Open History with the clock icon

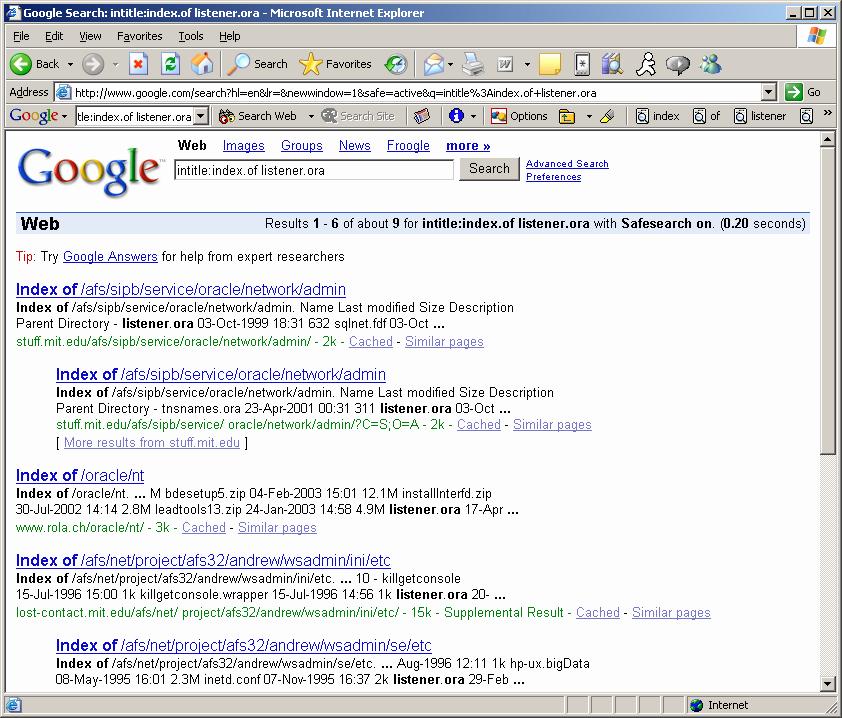pyautogui.click(x=396, y=64)
